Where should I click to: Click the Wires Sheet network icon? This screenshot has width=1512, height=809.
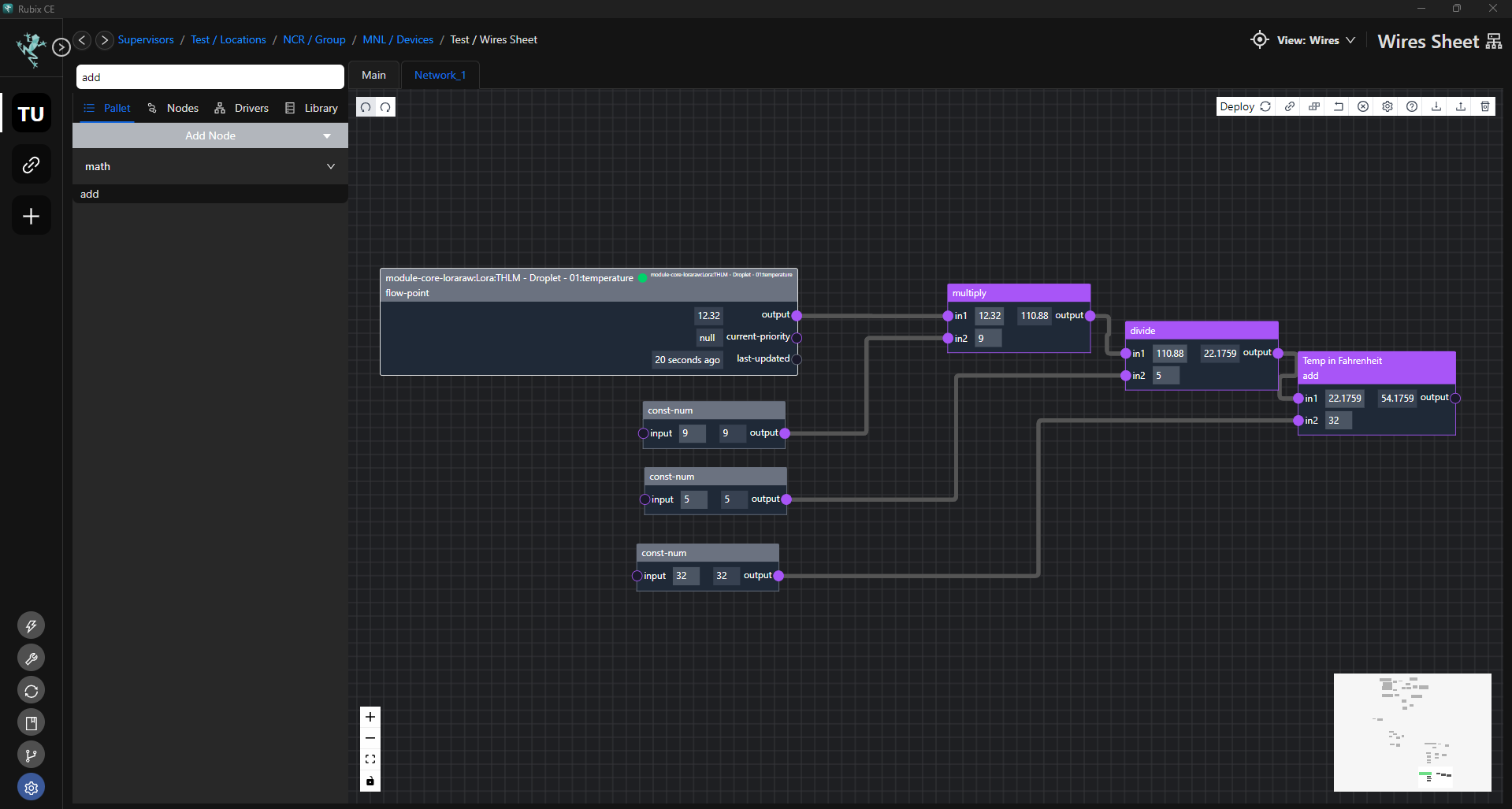(1494, 41)
